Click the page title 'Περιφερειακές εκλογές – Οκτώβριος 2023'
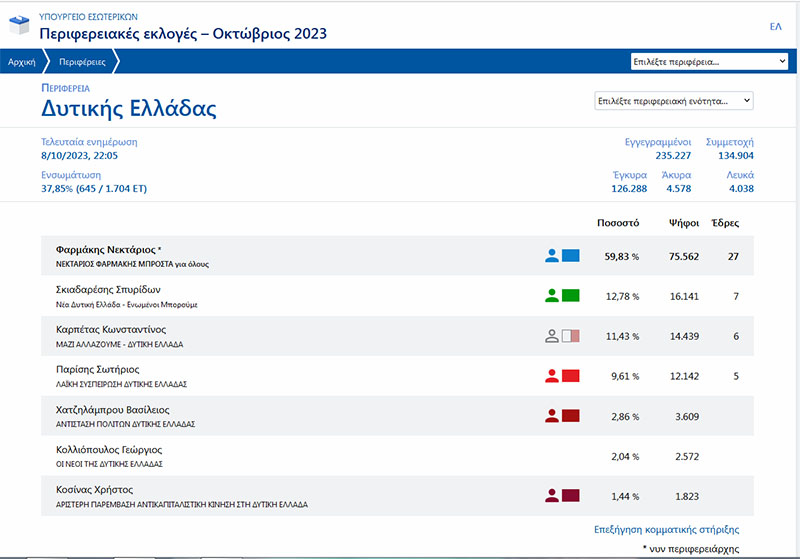800x559 pixels. (182, 34)
